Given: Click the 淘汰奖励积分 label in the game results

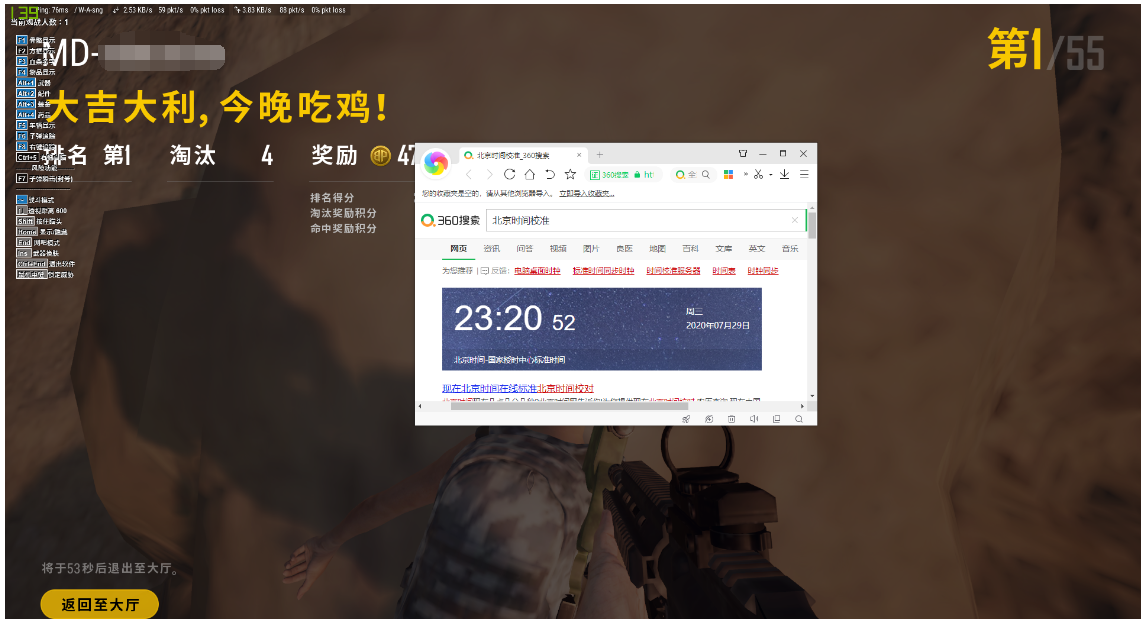Looking at the screenshot, I should (x=343, y=213).
